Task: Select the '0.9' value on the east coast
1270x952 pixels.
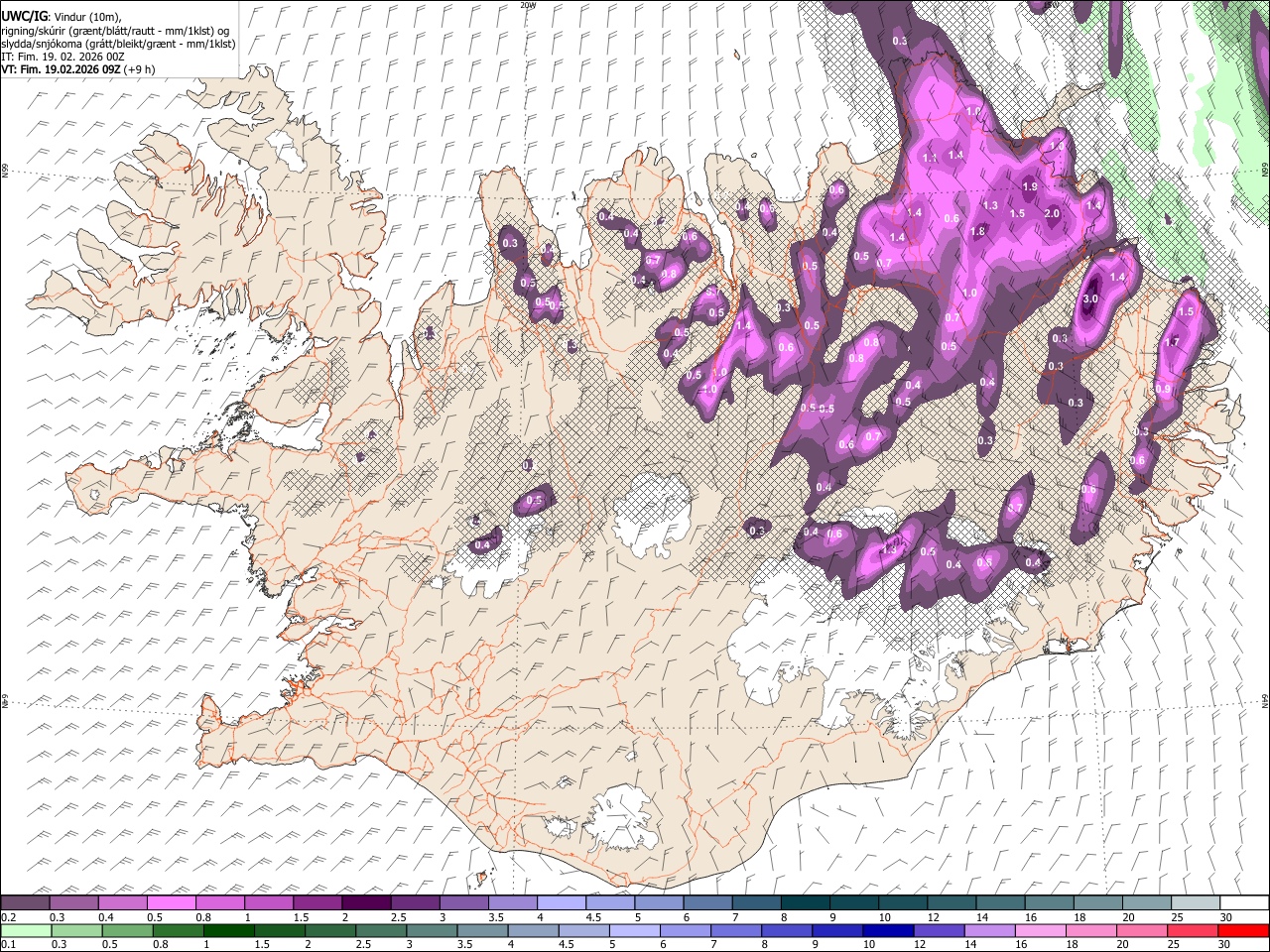Action: click(x=1163, y=390)
